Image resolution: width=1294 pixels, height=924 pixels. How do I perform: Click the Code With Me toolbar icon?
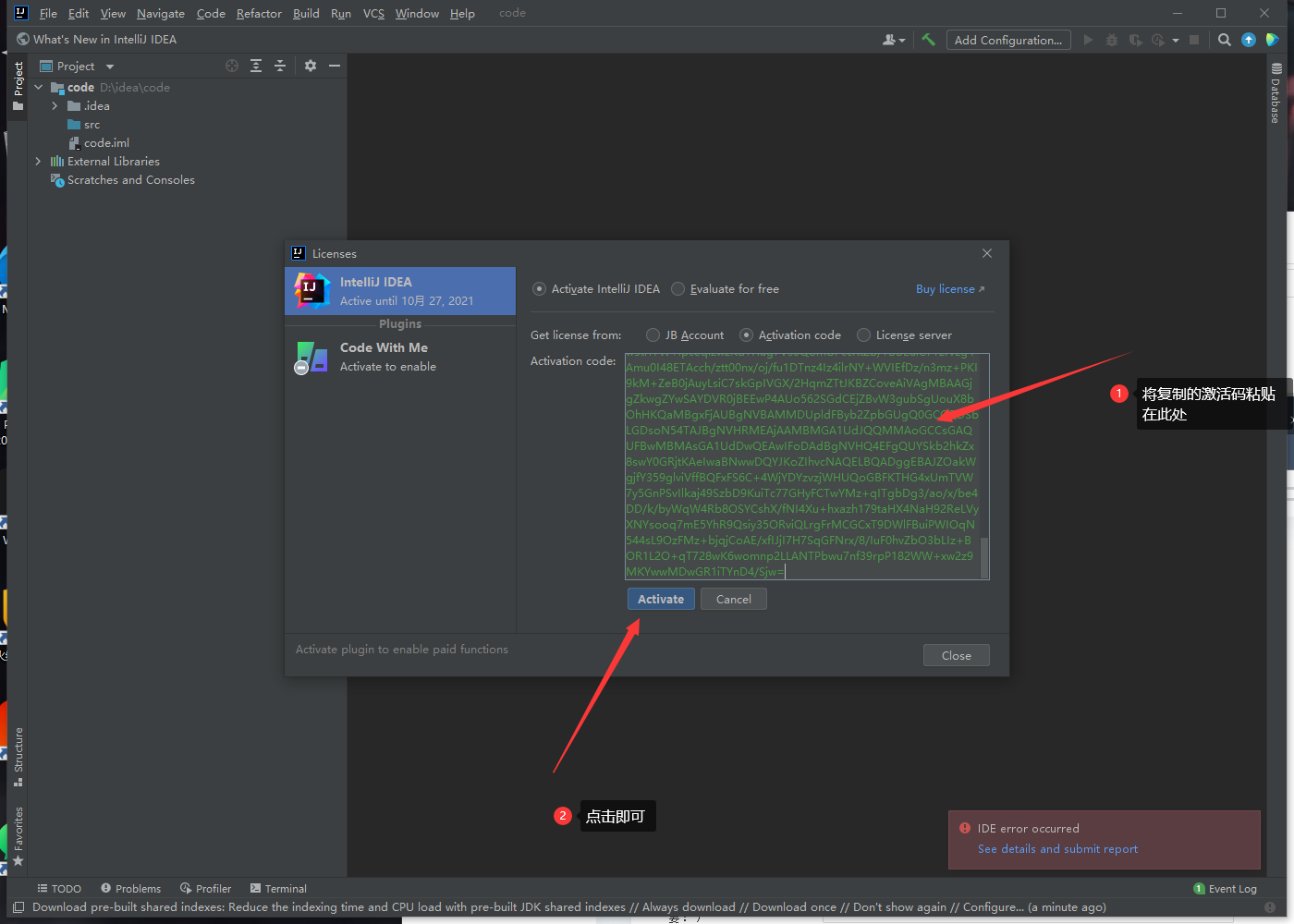(1273, 40)
